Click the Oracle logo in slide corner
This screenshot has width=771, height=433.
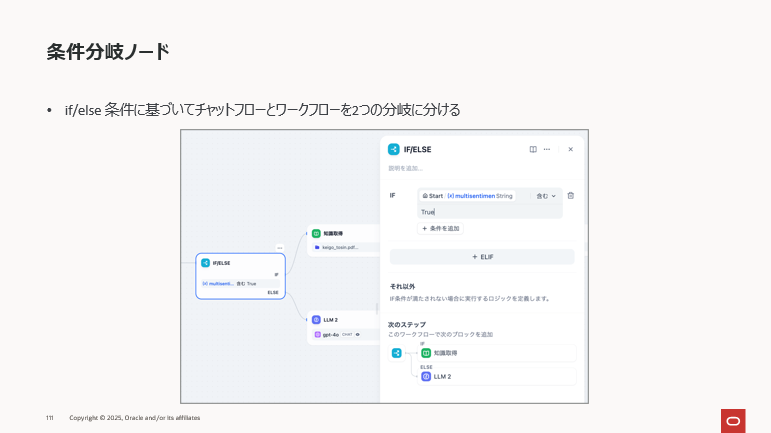(x=733, y=421)
